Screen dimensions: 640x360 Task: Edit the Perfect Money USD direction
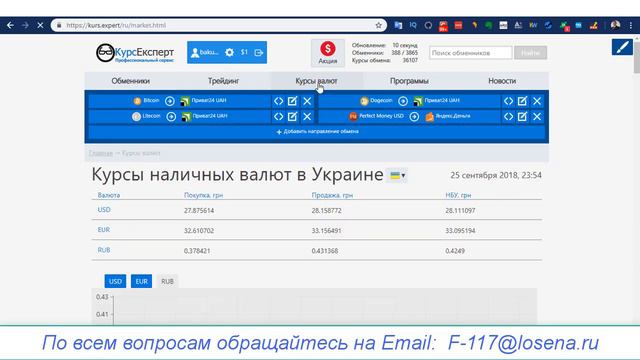pos(522,117)
